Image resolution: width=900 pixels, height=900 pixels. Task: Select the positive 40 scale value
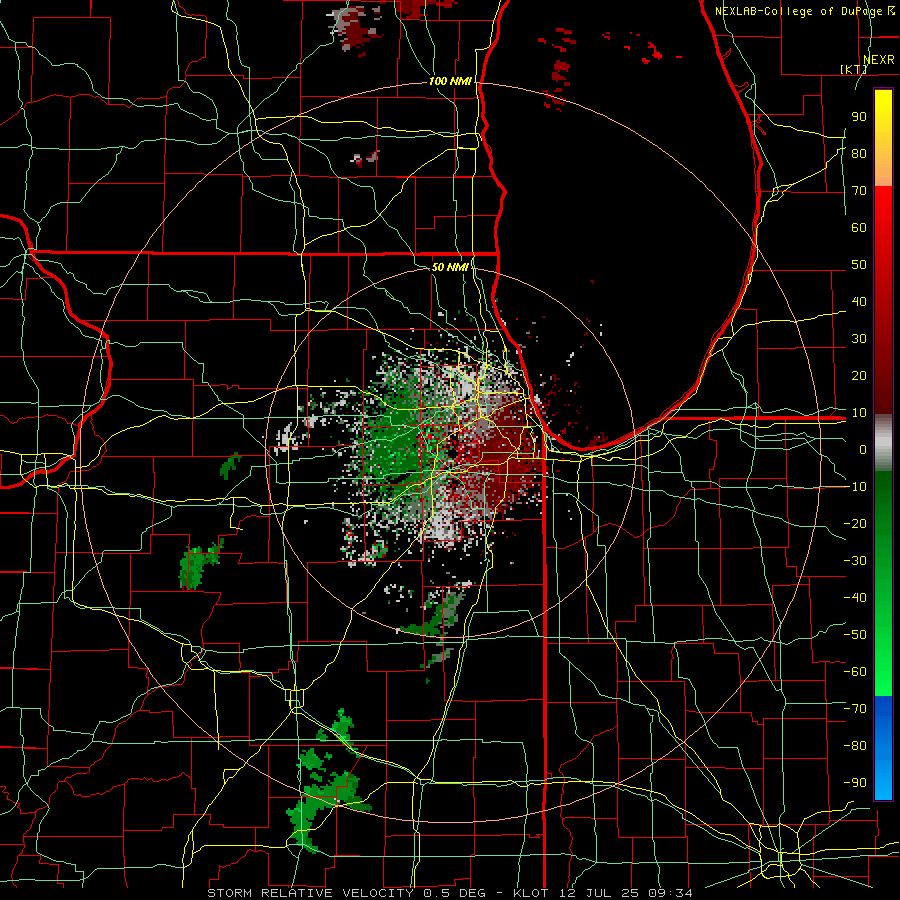859,302
